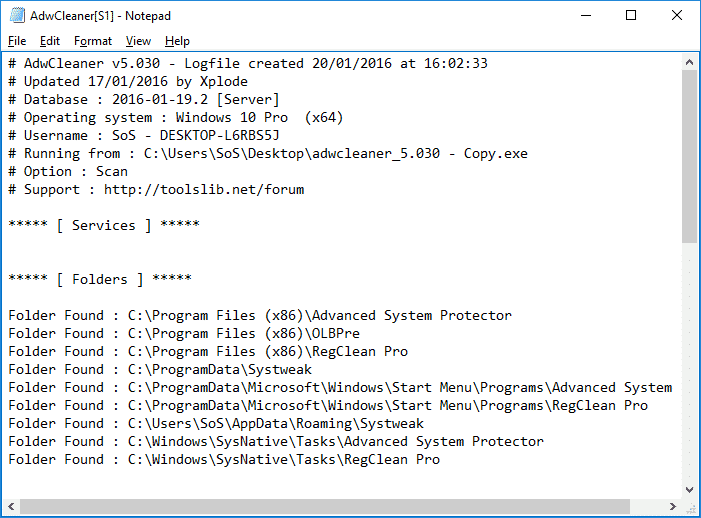The width and height of the screenshot is (701, 518).
Task: Show the View menu
Action: click(x=138, y=41)
